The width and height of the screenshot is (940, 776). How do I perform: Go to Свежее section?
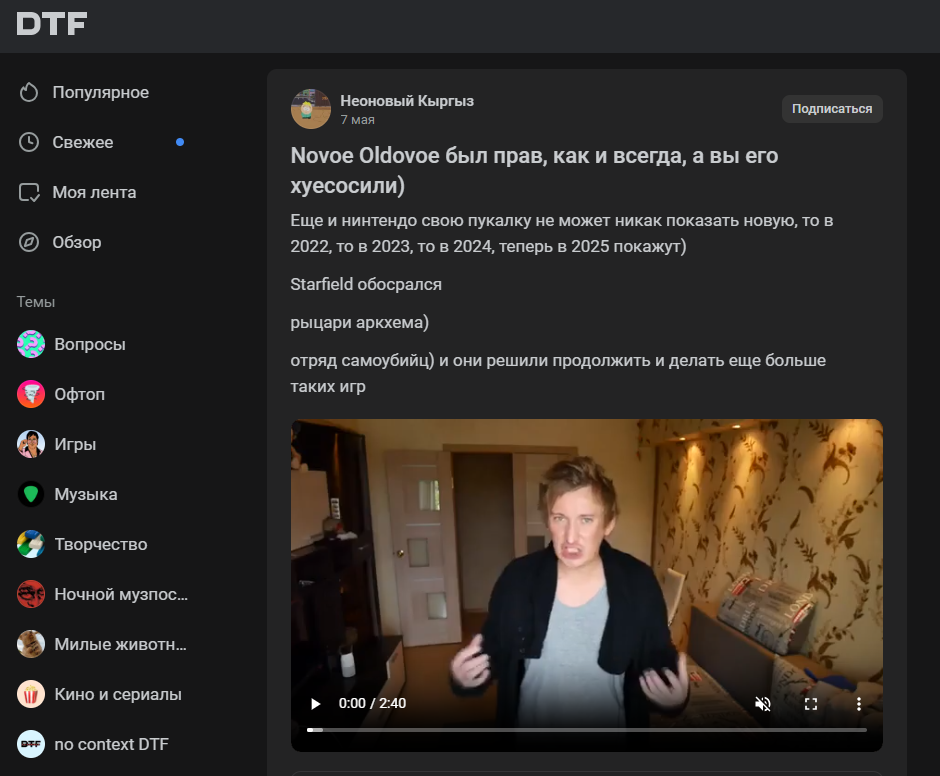(83, 142)
